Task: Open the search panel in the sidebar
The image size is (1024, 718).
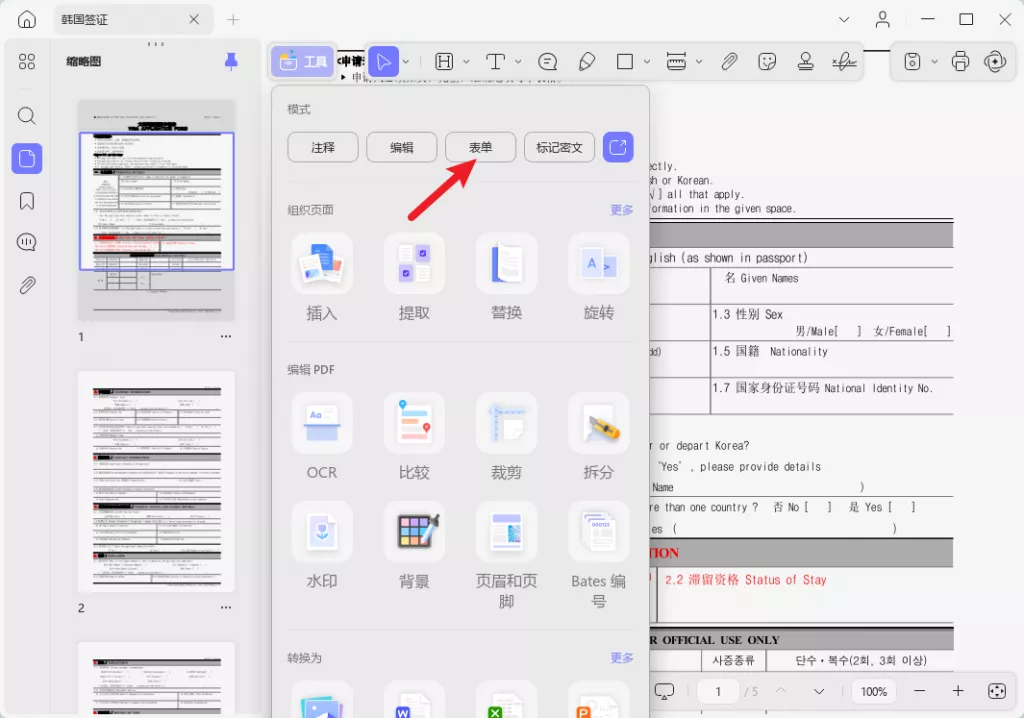Action: (26, 115)
